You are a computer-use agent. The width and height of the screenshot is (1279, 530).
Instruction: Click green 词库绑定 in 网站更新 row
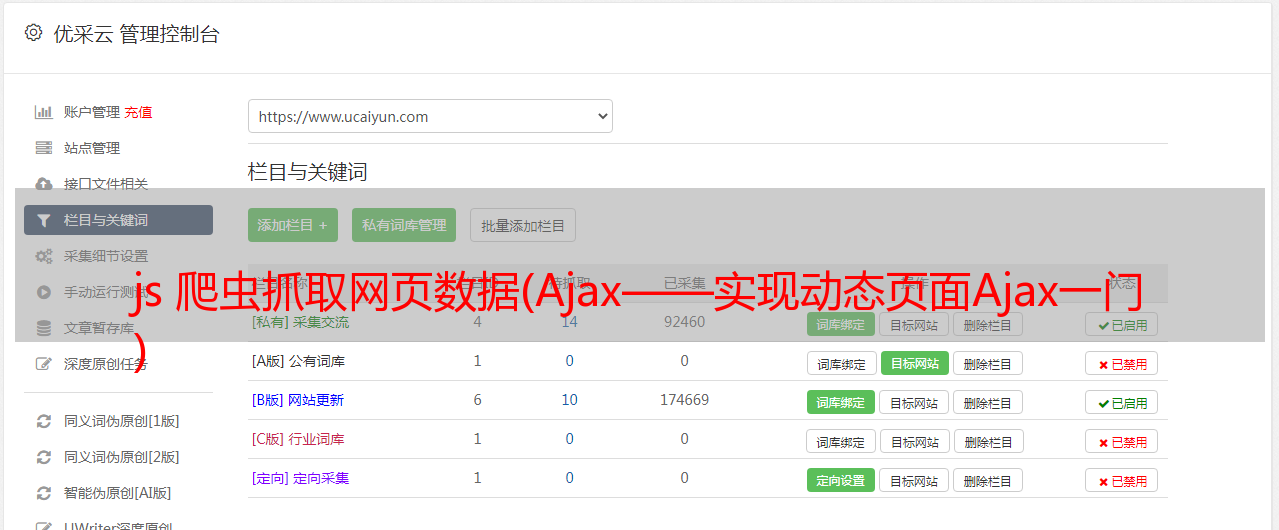point(841,402)
